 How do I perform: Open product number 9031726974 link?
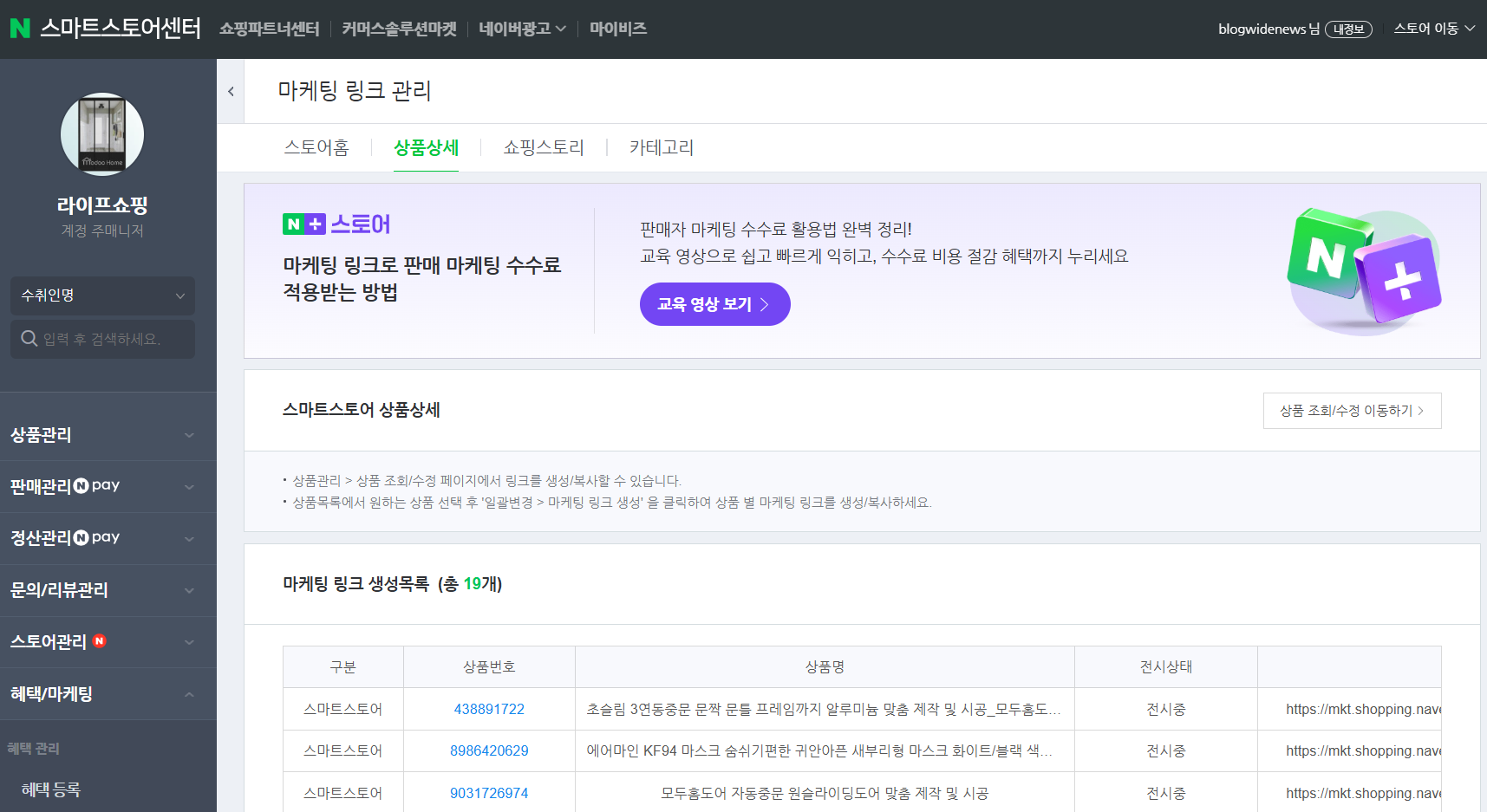[x=489, y=793]
